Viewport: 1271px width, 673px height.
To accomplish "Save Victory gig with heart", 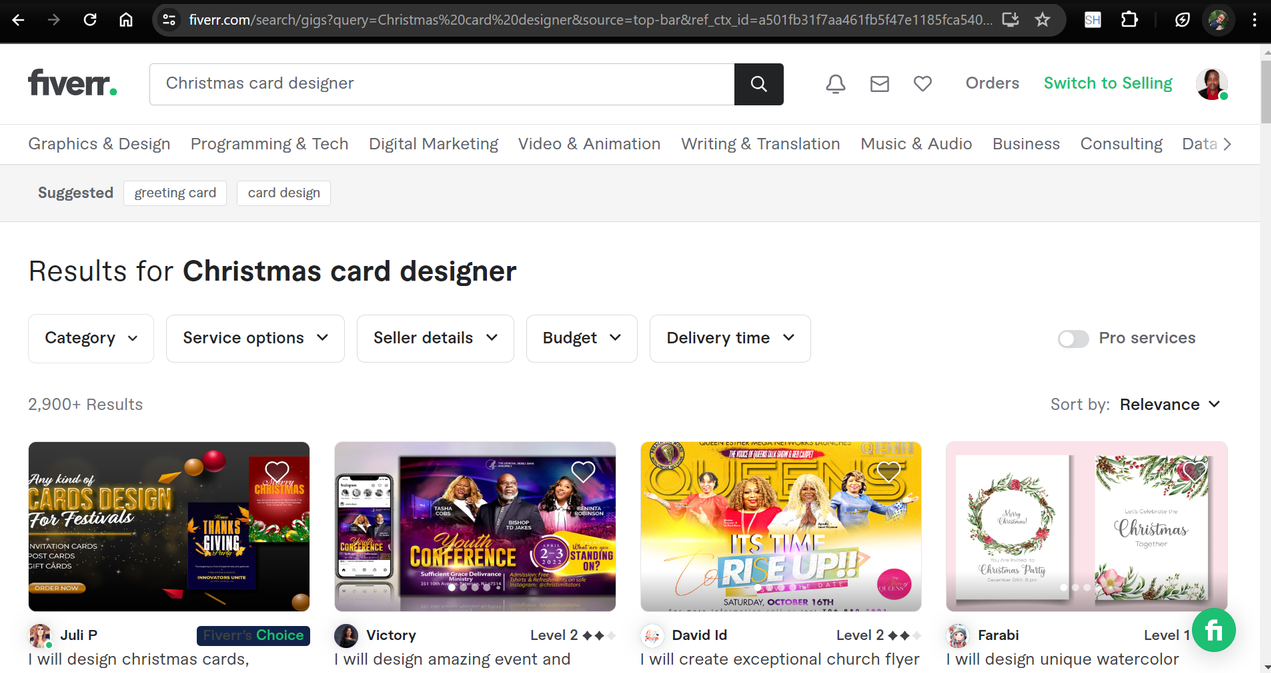I will point(583,471).
